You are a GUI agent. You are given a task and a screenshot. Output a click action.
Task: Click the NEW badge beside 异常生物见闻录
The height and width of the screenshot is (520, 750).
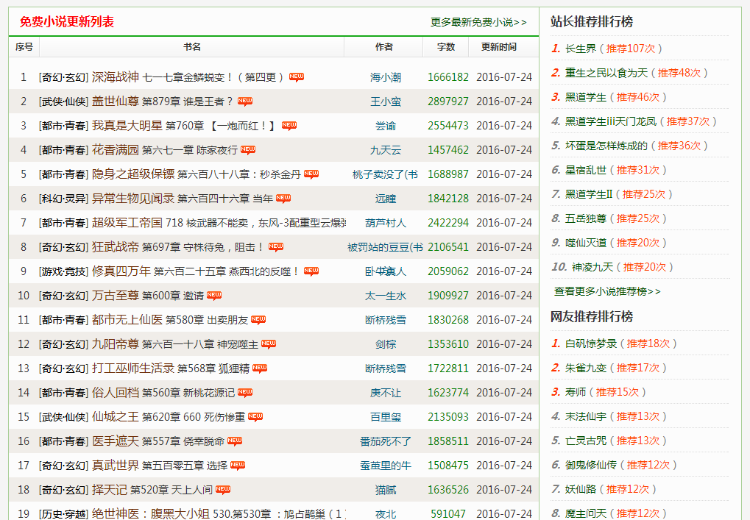point(284,199)
